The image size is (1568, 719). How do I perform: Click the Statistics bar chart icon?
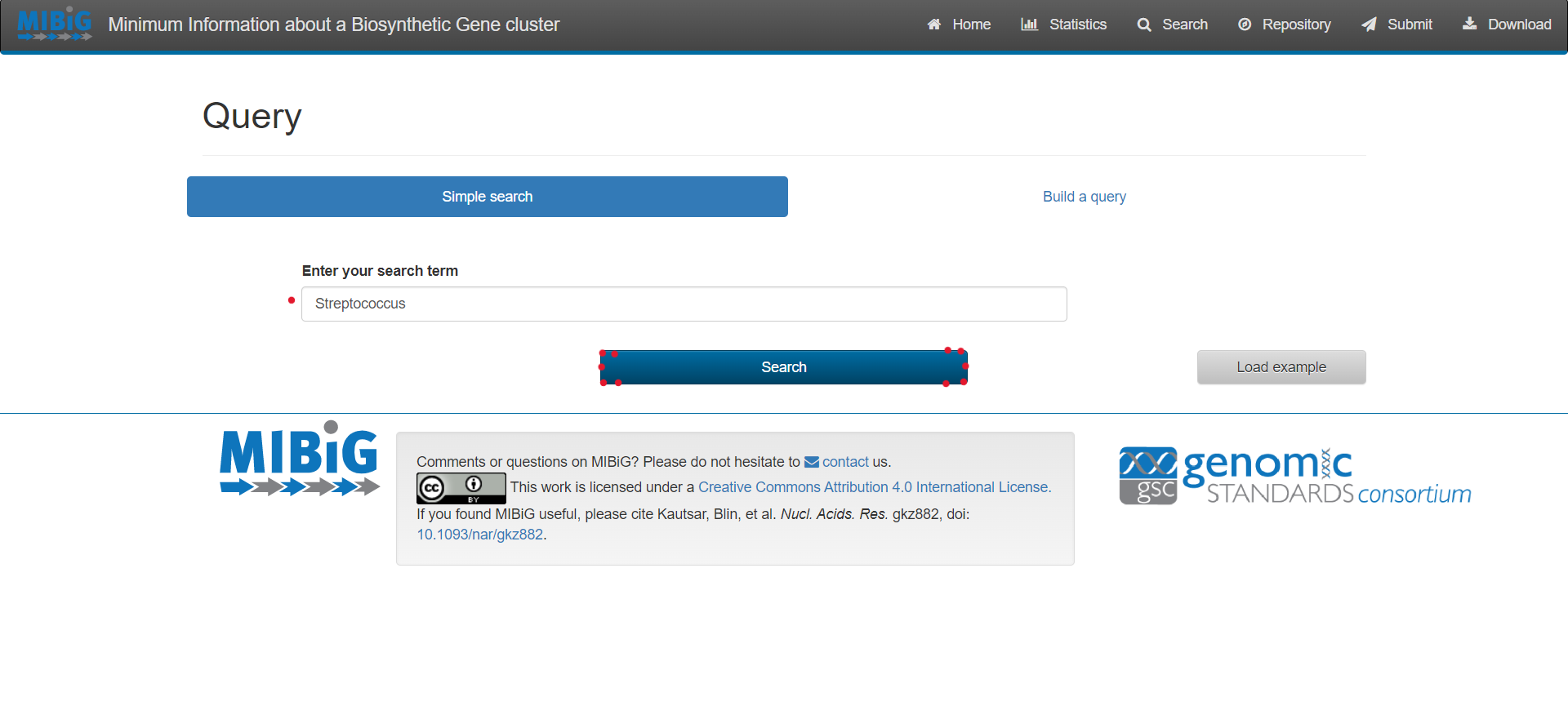(1029, 24)
